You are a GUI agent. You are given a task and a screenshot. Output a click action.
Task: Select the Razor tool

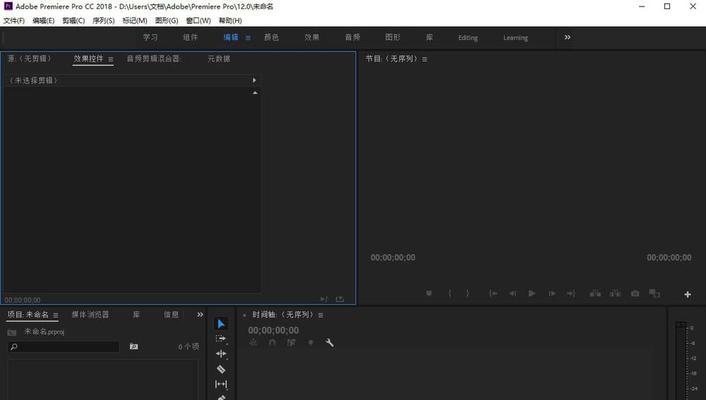[x=221, y=369]
